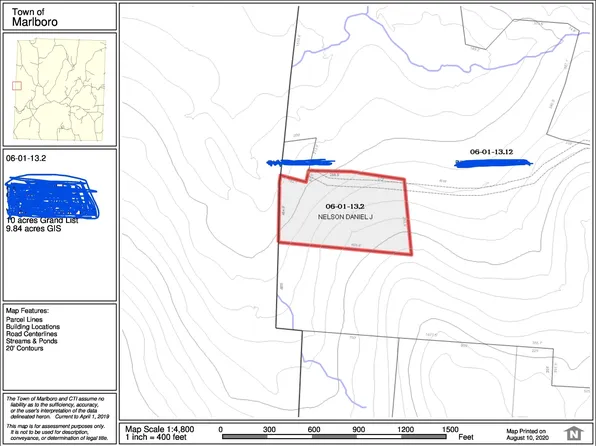Click the '300' mark on the scale bar
This screenshot has height=446, width=596.
(x=269, y=429)
